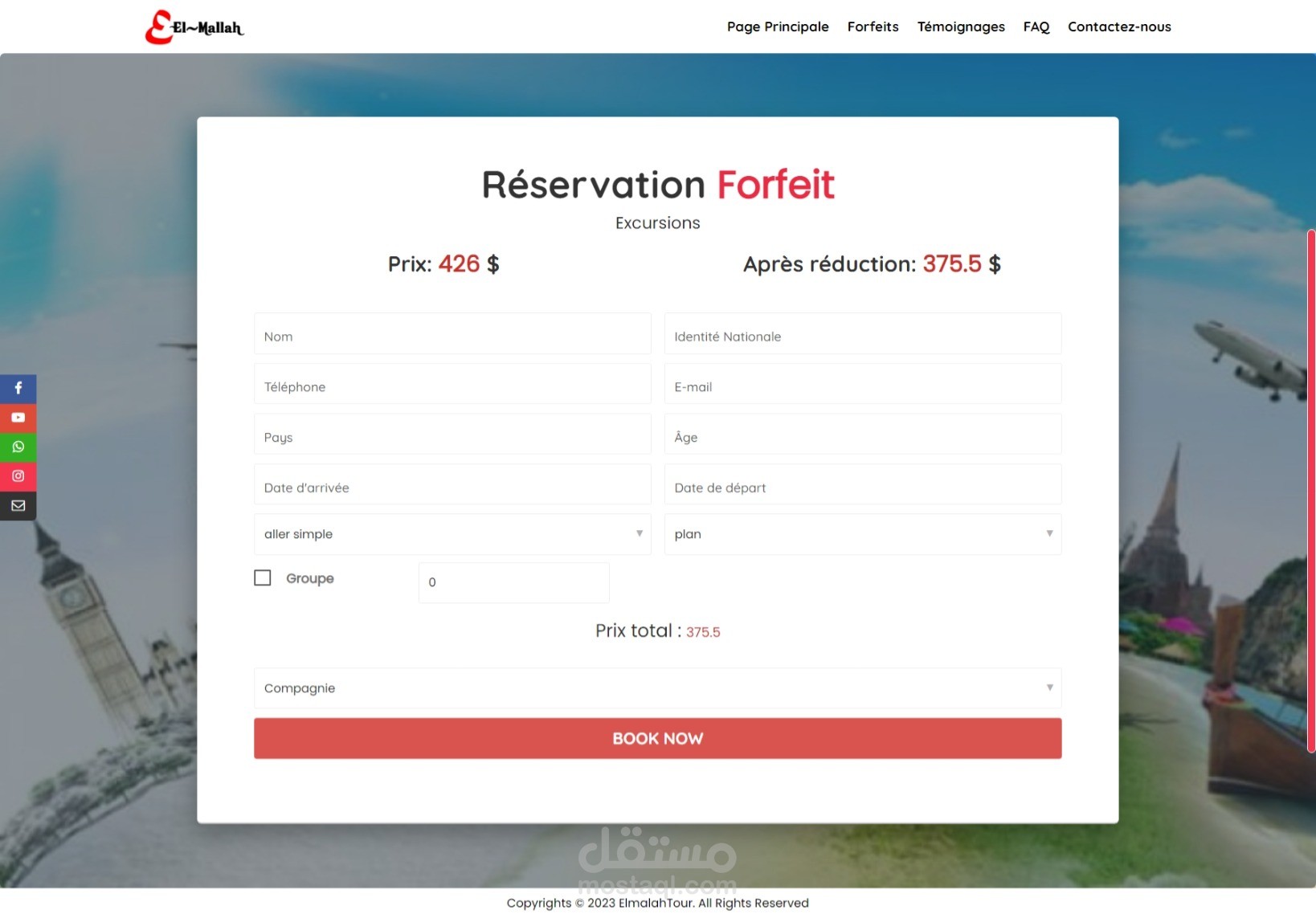Focus the Pays input field
1316x918 pixels.
(452, 434)
